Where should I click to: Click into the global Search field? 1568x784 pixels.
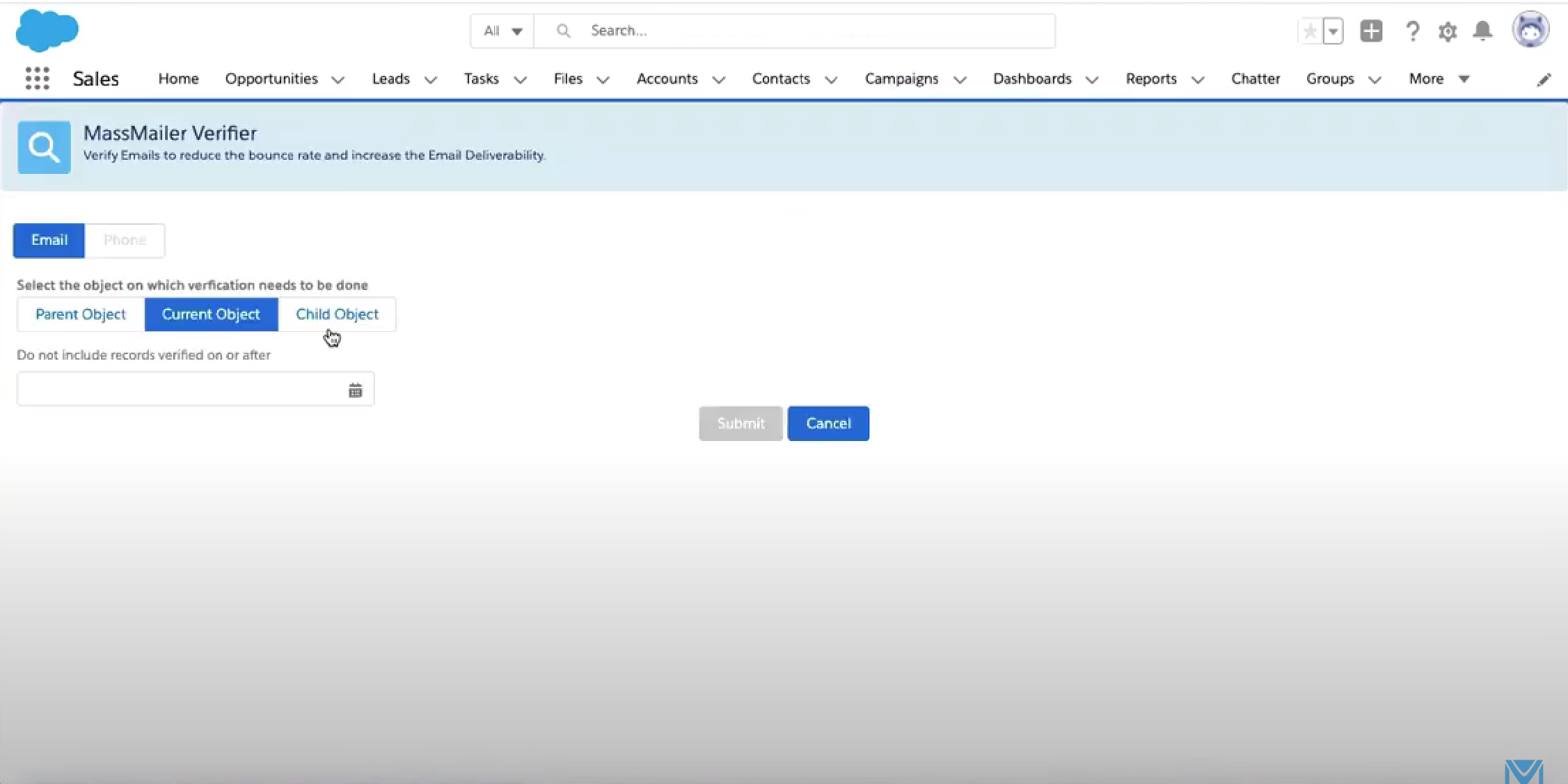tap(794, 31)
